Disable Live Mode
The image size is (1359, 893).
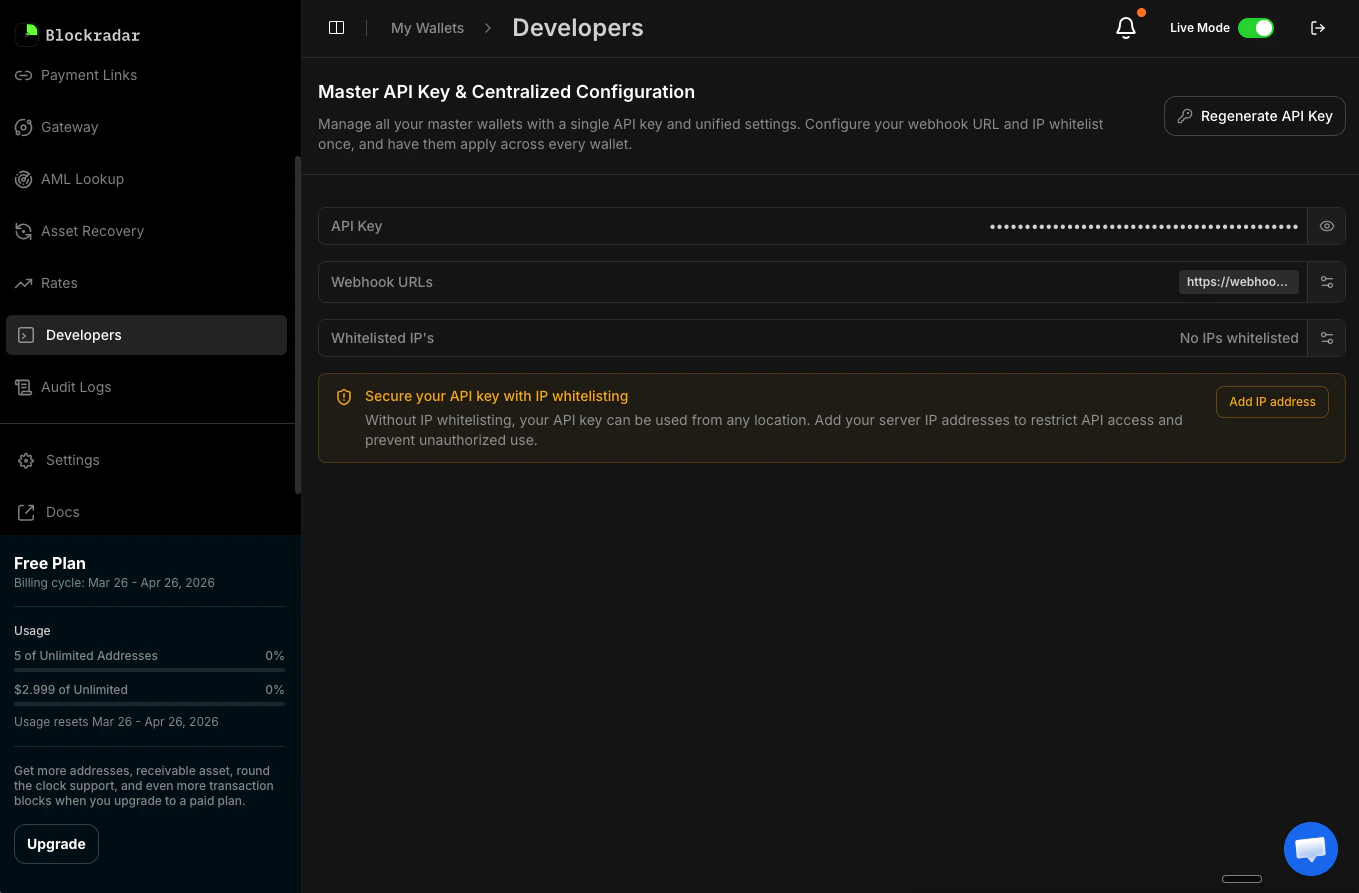(x=1257, y=28)
